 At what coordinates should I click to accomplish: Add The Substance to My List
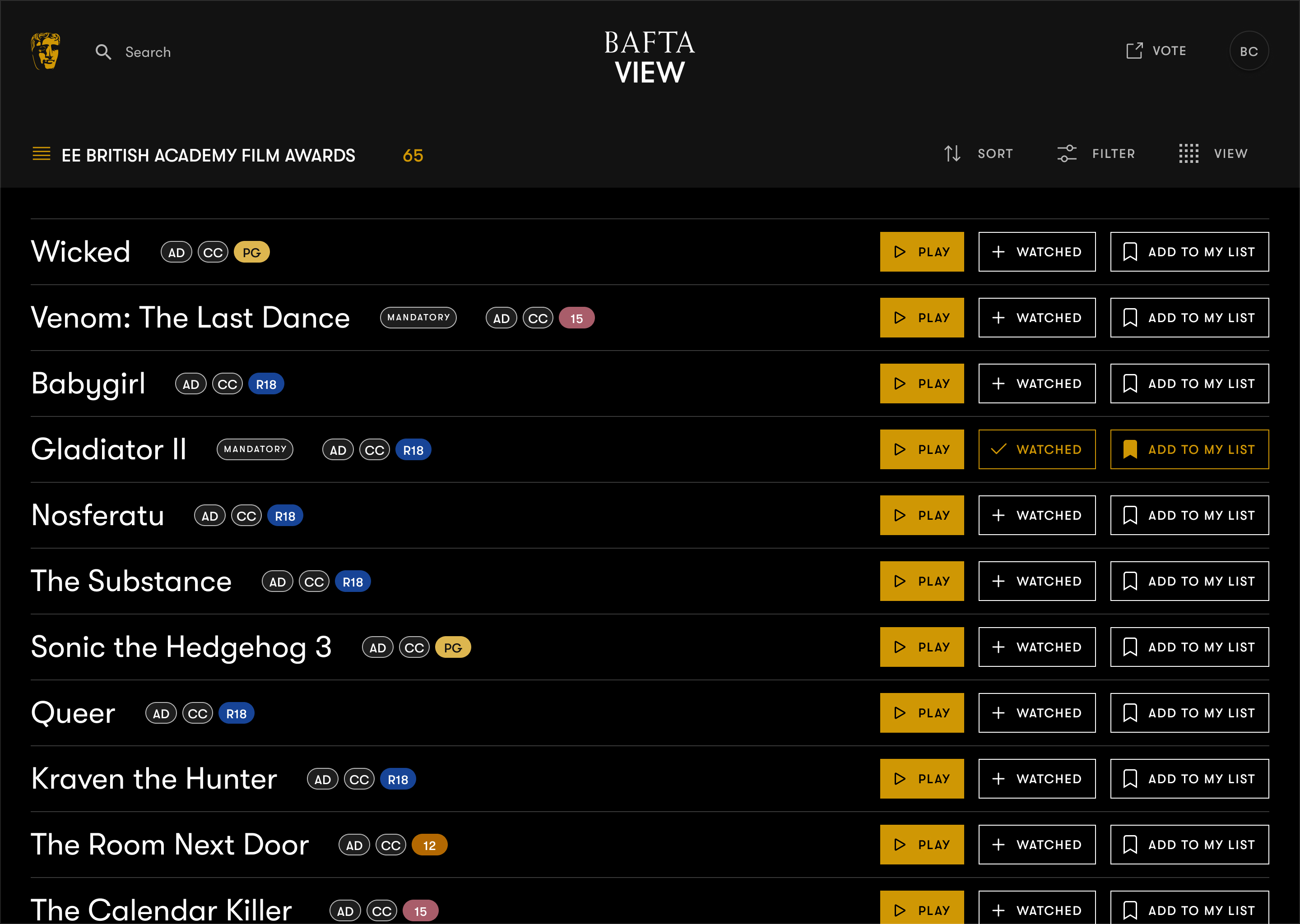pyautogui.click(x=1189, y=582)
